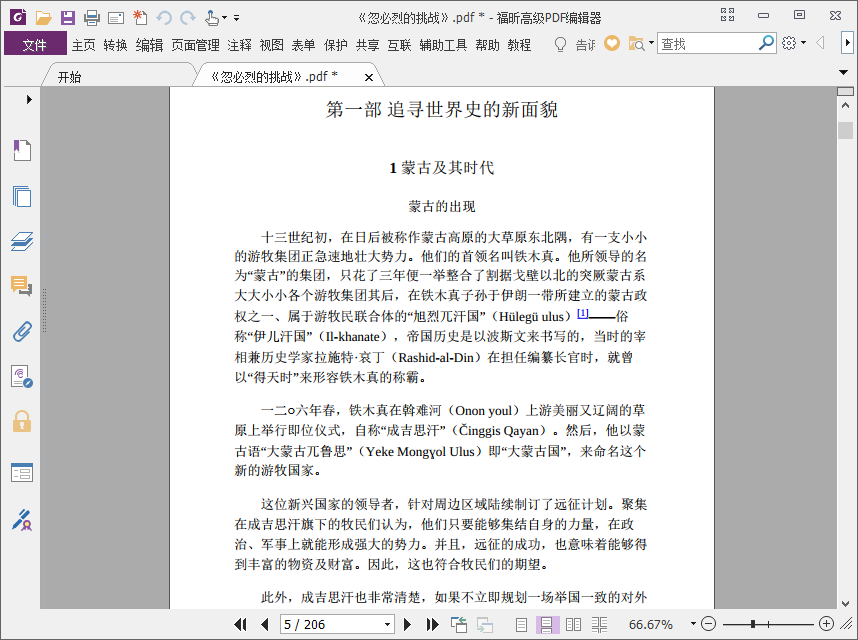The image size is (858, 640).
Task: Go to the first page
Action: click(240, 624)
